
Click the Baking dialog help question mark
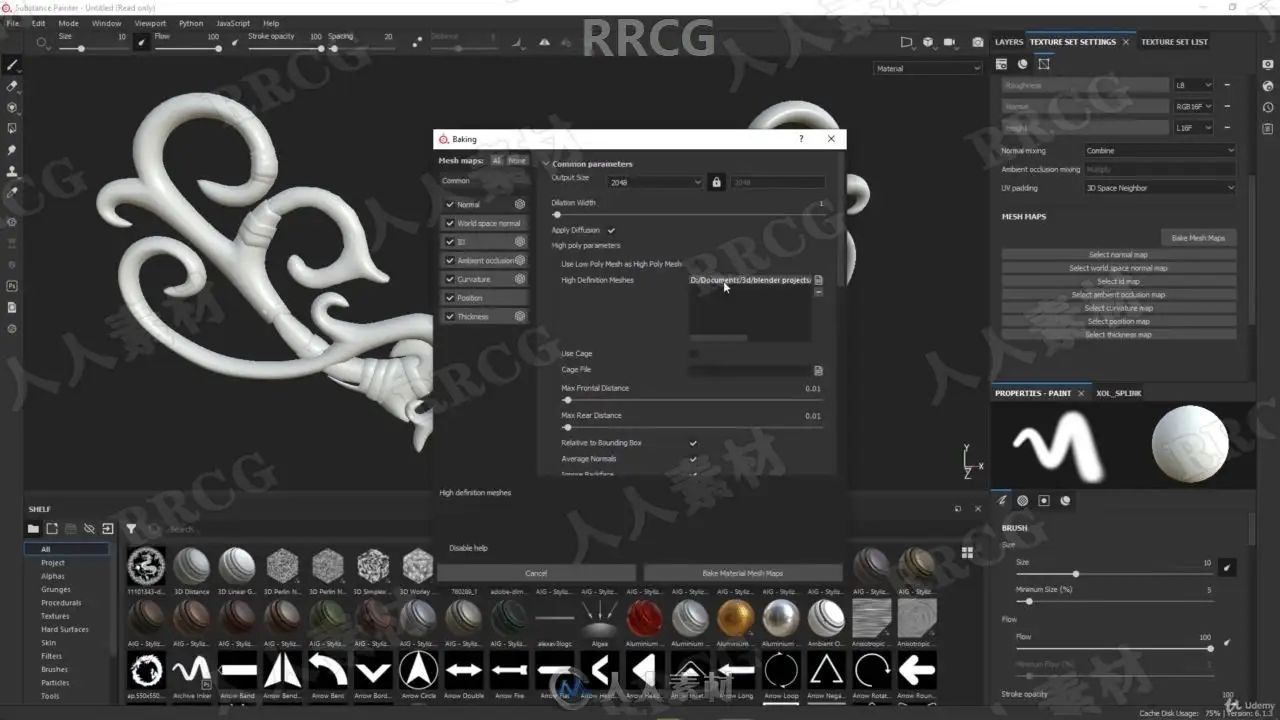[x=800, y=139]
